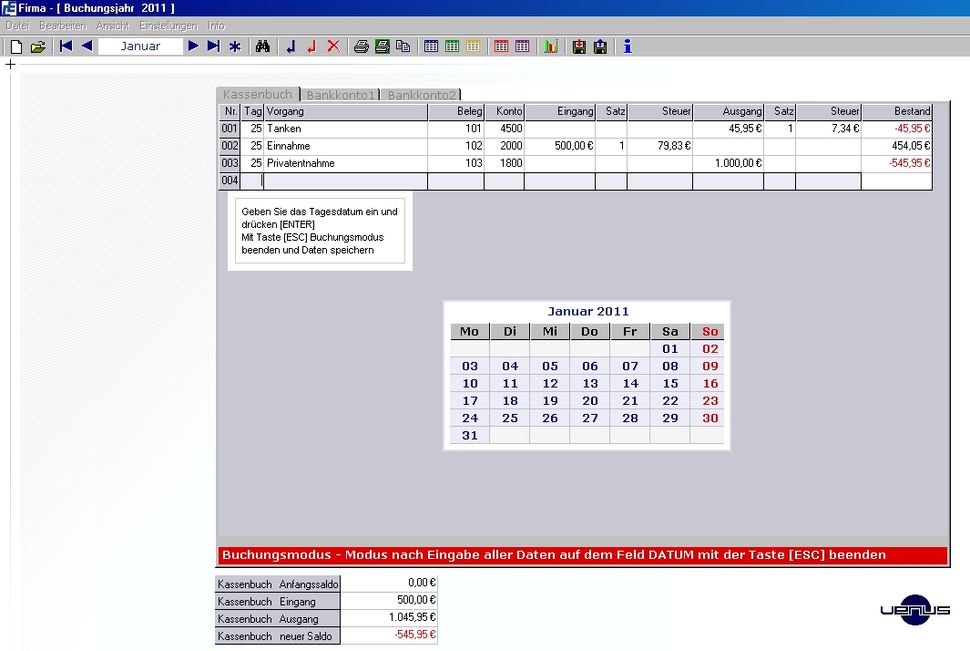Click the red X delete icon

pyautogui.click(x=333, y=46)
